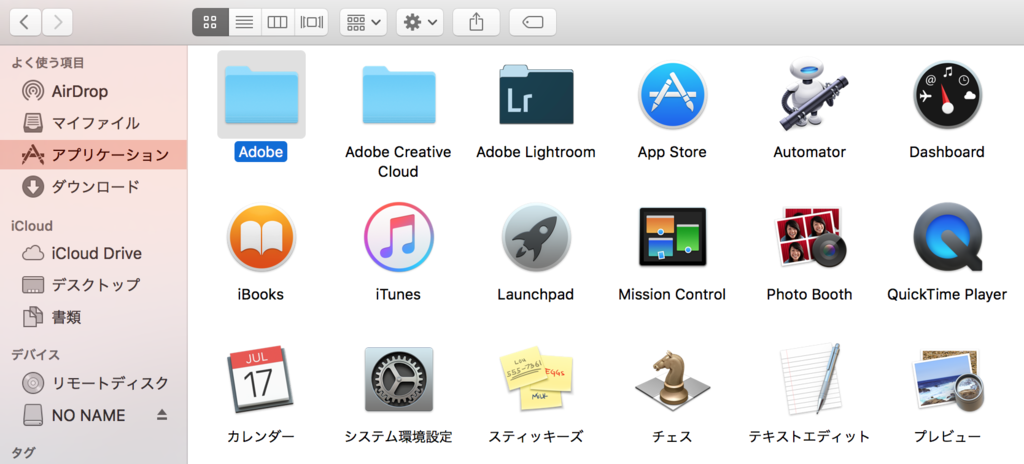
Task: Open ダウンロード in the sidebar
Action: click(93, 187)
